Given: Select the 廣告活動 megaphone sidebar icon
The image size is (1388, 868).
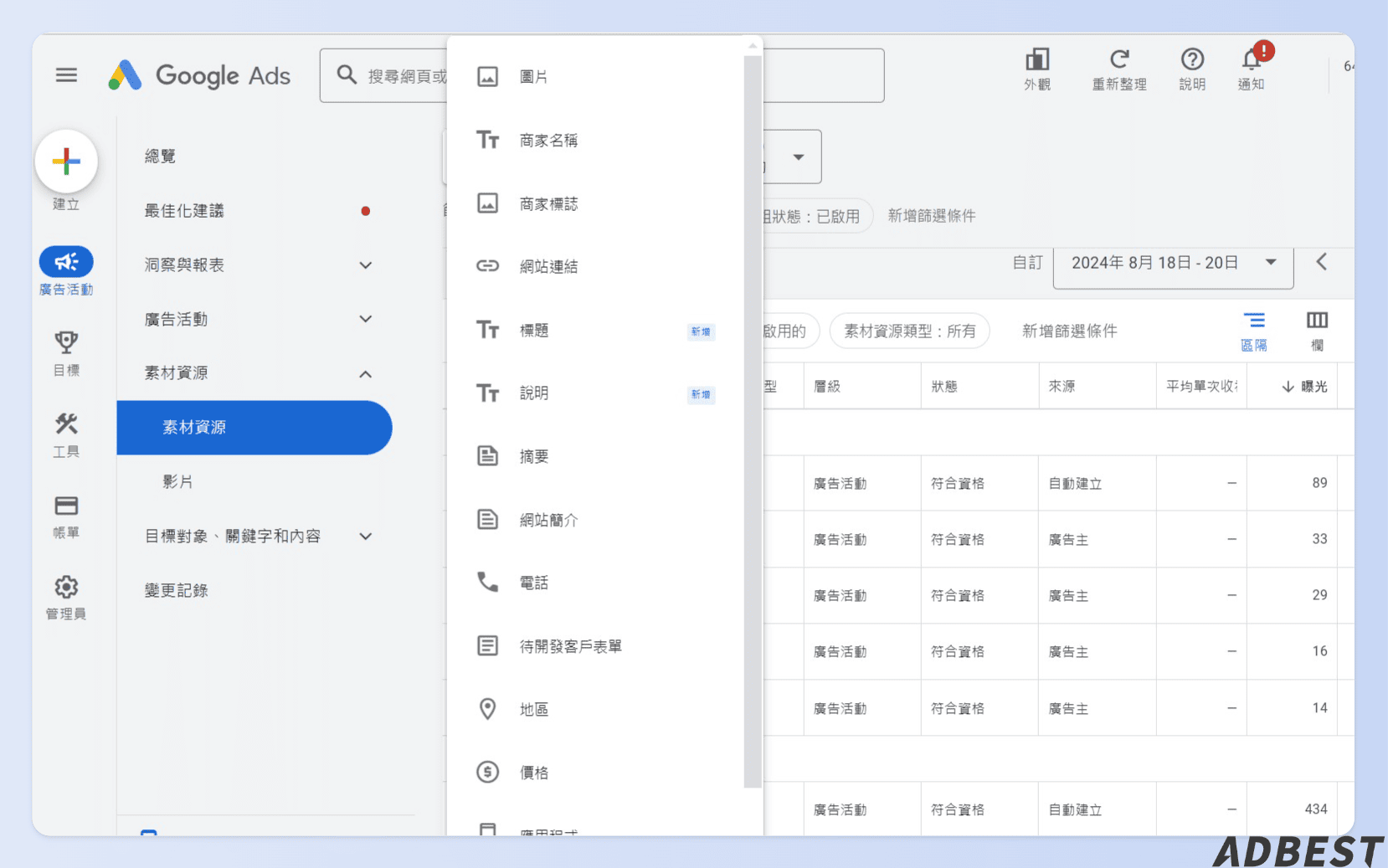Looking at the screenshot, I should 66,261.
